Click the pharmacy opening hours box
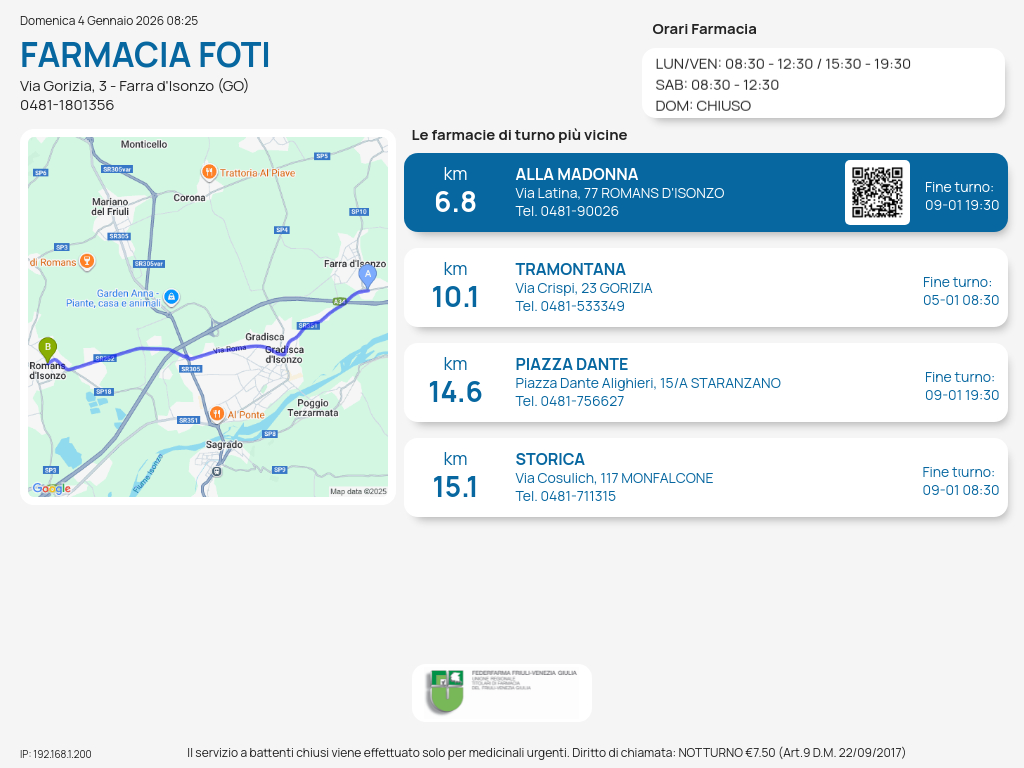1024x768 pixels. [x=822, y=84]
